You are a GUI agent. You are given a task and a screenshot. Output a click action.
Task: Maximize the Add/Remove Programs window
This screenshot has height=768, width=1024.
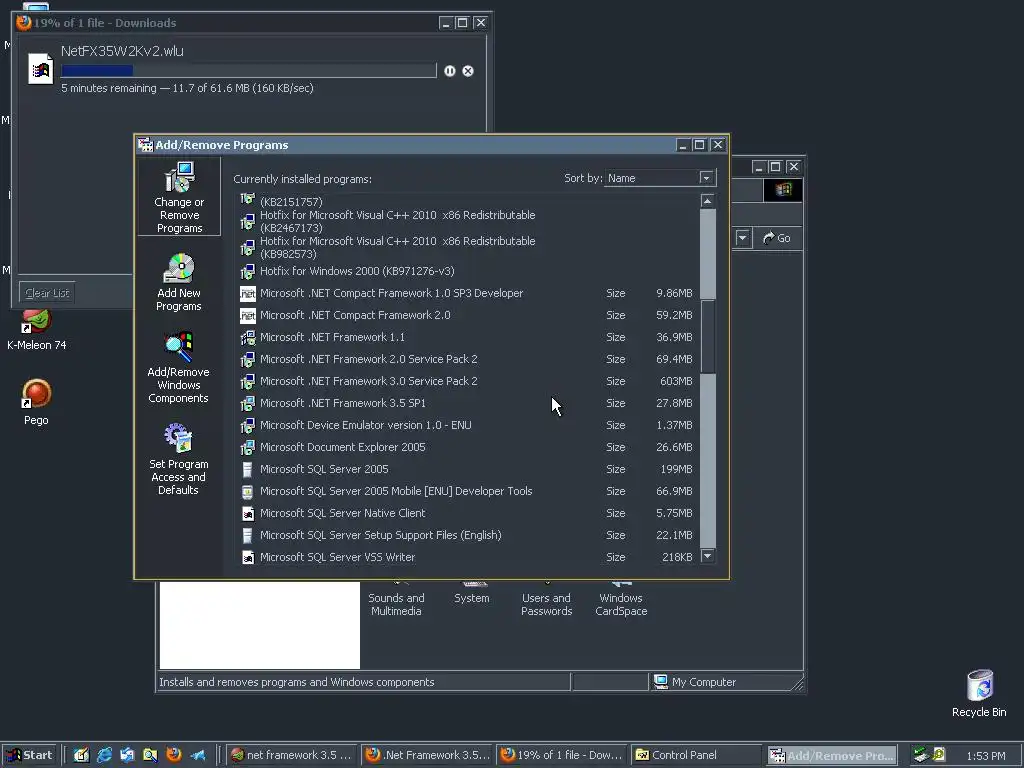[x=699, y=145]
